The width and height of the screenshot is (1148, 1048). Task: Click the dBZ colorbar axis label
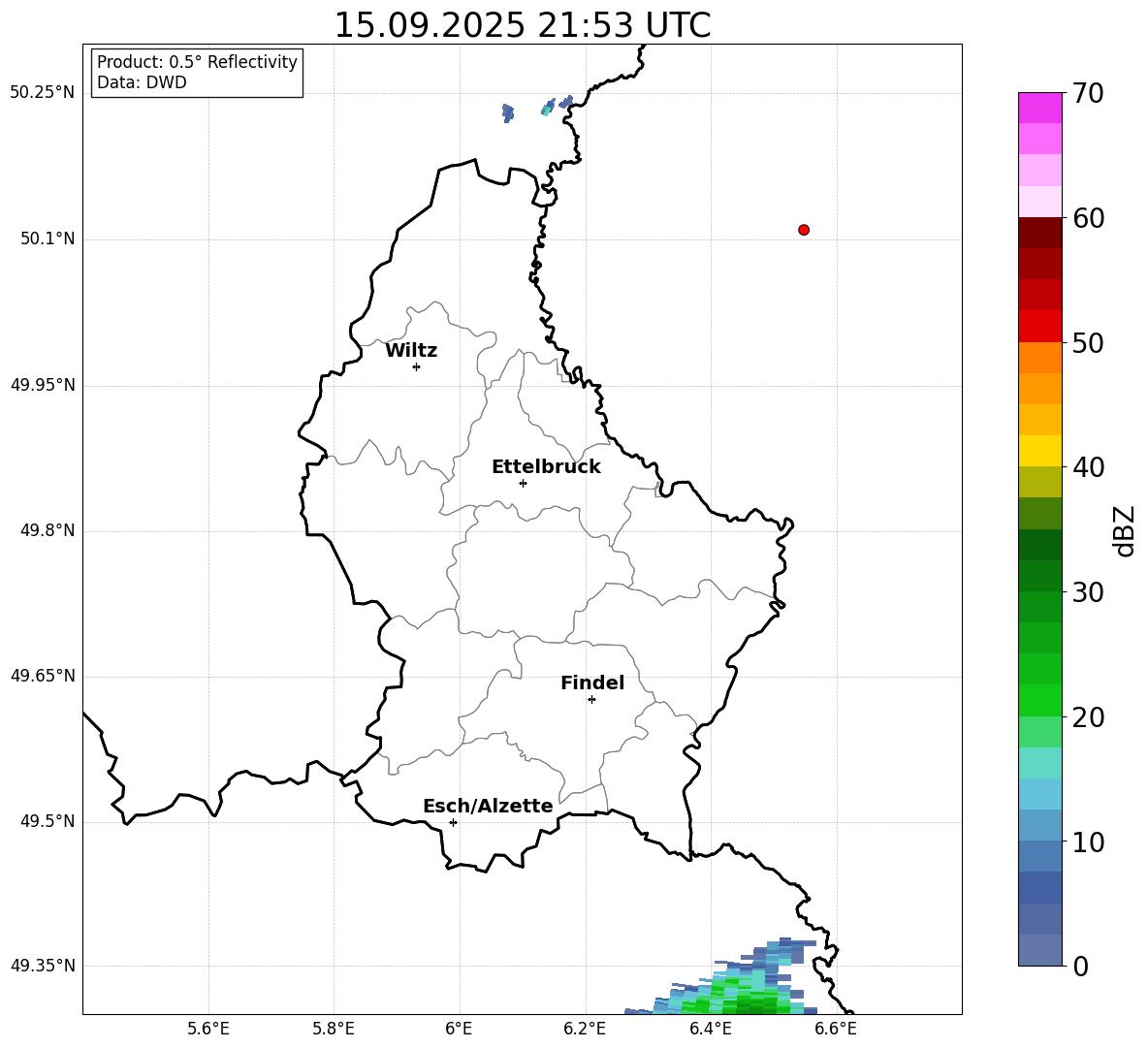[x=1124, y=531]
